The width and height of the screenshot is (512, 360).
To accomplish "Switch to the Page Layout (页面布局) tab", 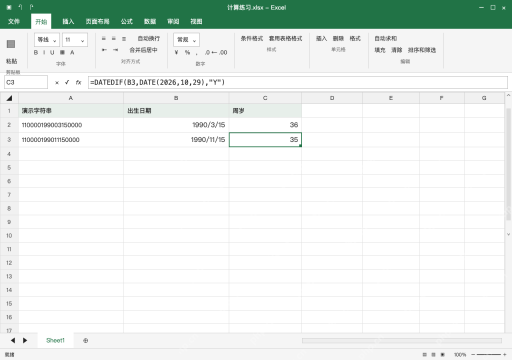I will pyautogui.click(x=97, y=22).
